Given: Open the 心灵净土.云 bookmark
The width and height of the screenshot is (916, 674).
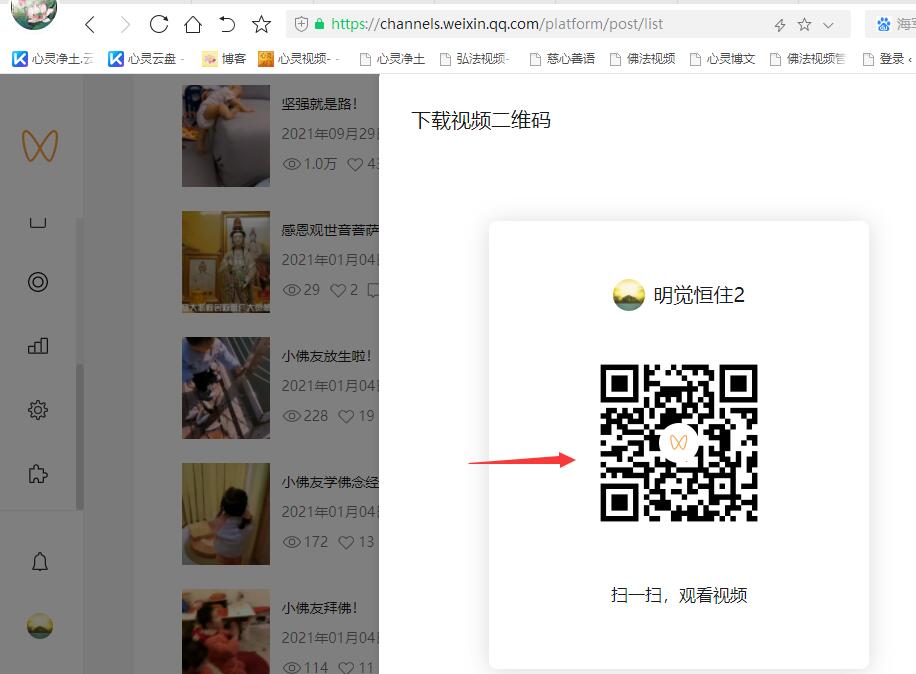Looking at the screenshot, I should click(x=53, y=58).
